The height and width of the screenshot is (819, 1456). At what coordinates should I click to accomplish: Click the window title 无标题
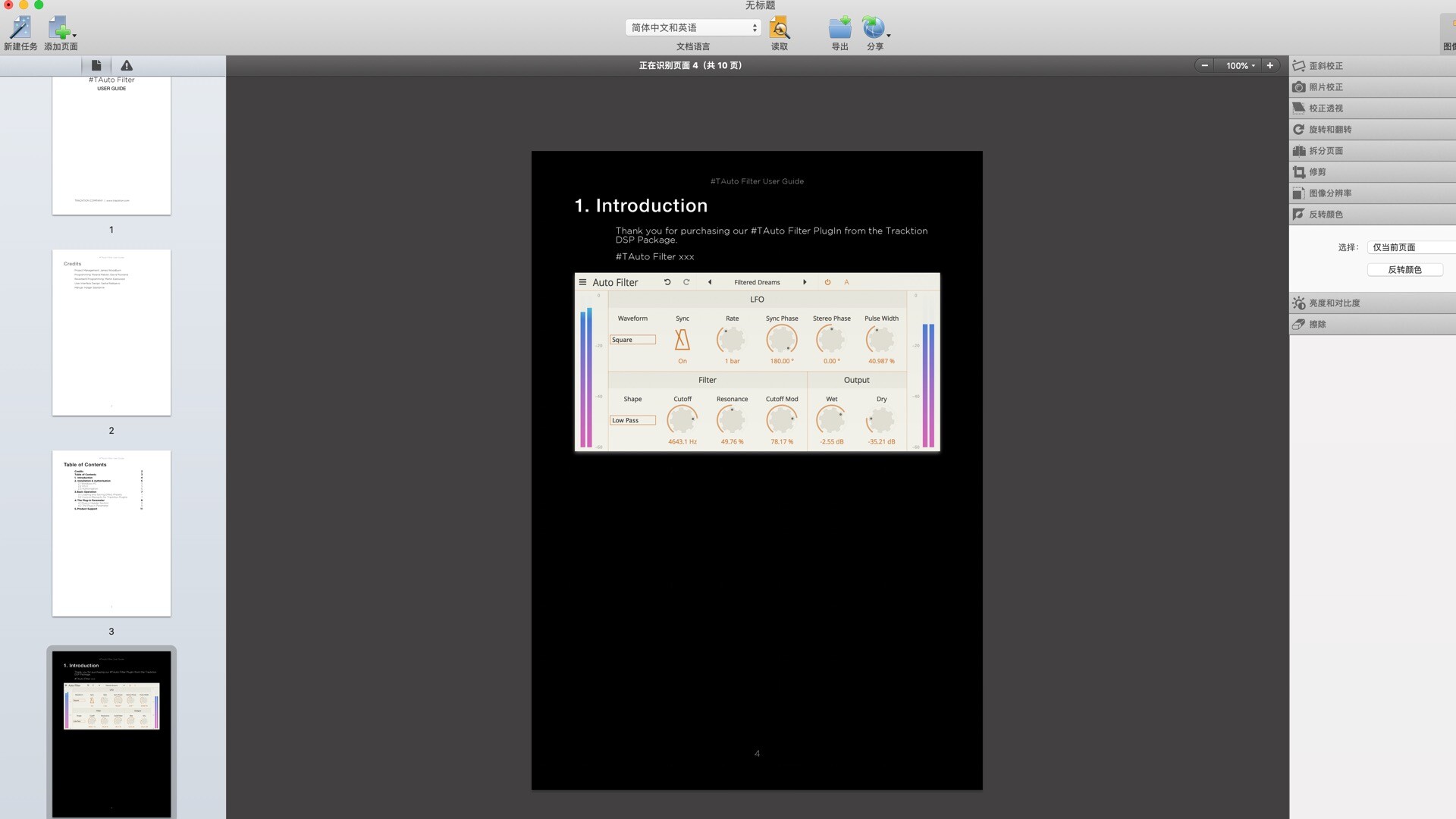[x=760, y=5]
